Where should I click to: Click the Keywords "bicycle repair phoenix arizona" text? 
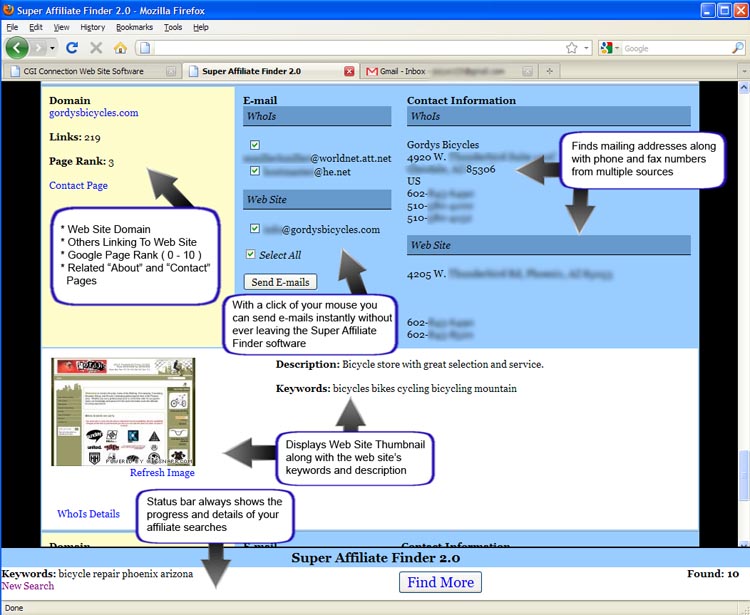(126, 573)
